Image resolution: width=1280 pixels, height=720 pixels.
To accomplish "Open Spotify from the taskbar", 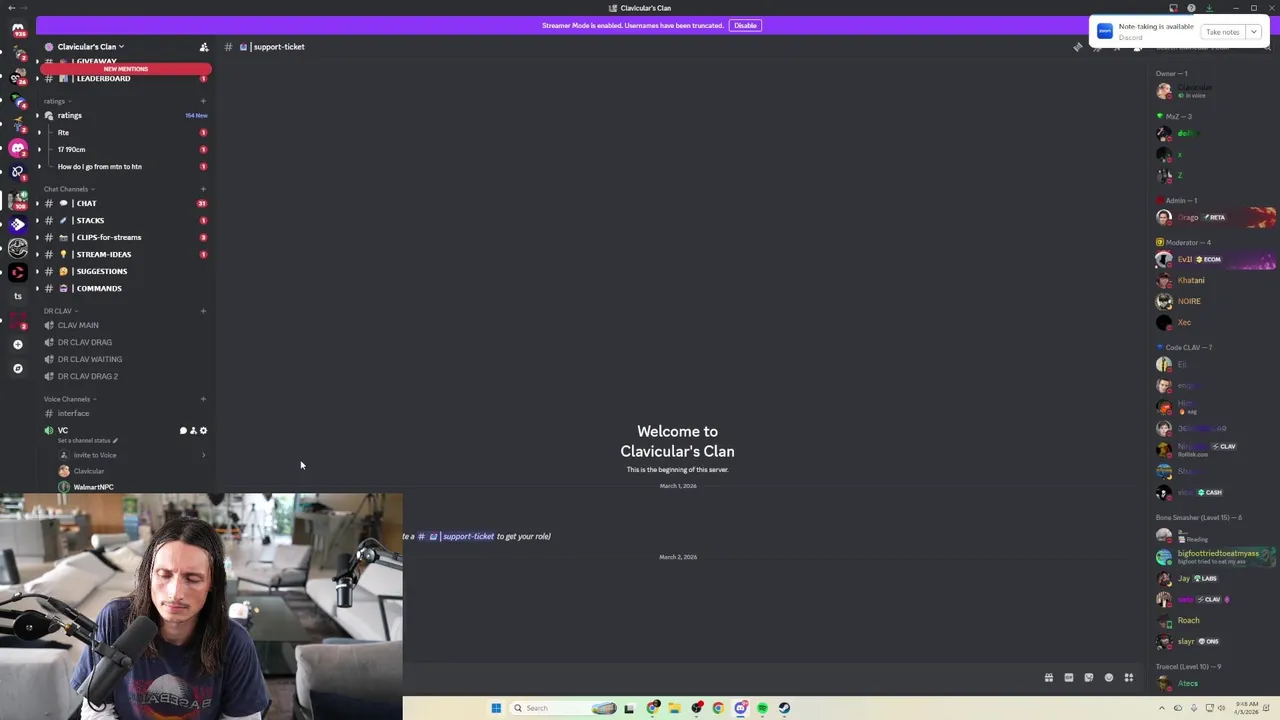I will (x=762, y=708).
